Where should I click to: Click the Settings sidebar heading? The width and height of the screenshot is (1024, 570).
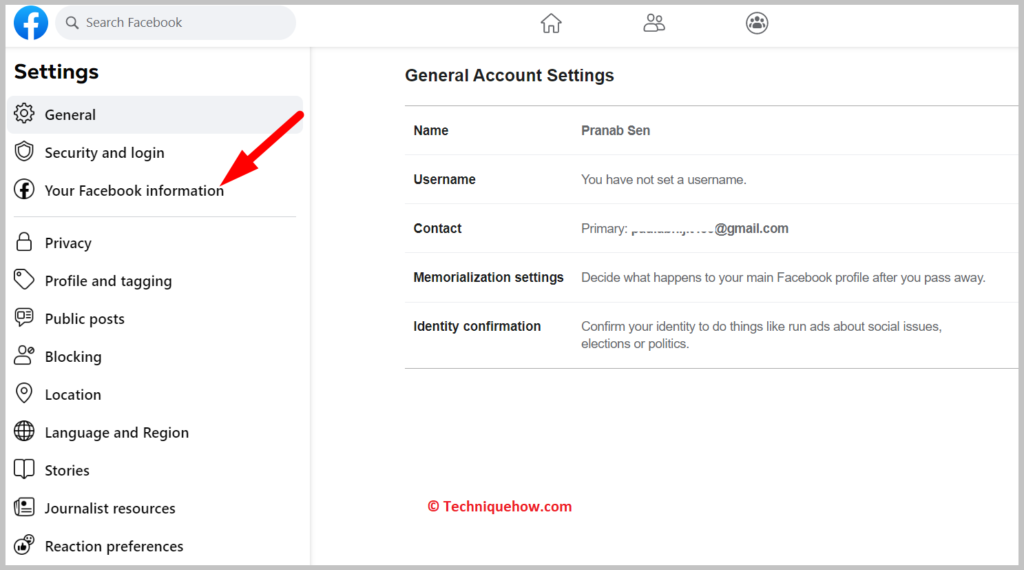[56, 72]
